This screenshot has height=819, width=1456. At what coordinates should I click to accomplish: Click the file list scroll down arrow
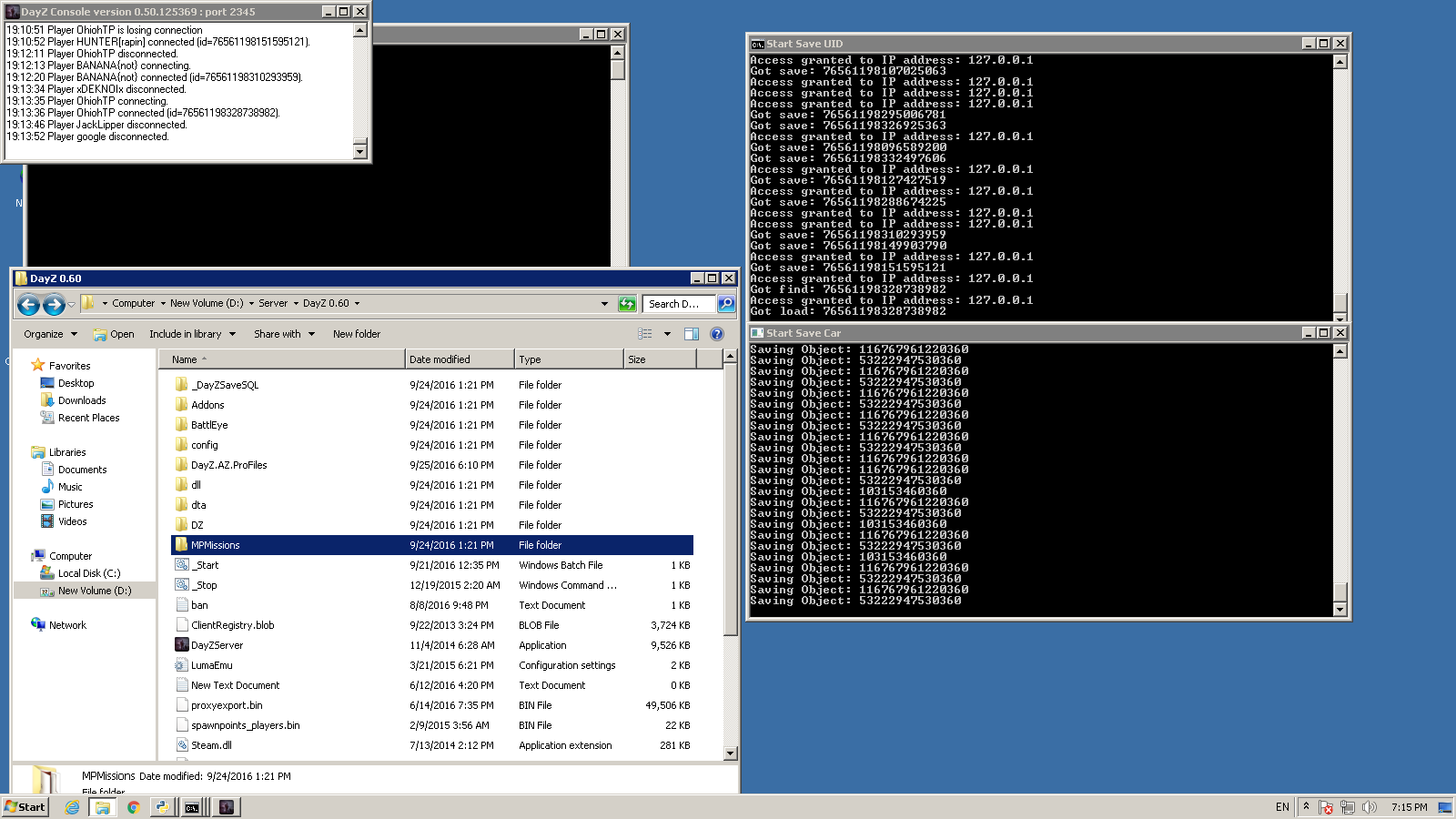[x=730, y=753]
